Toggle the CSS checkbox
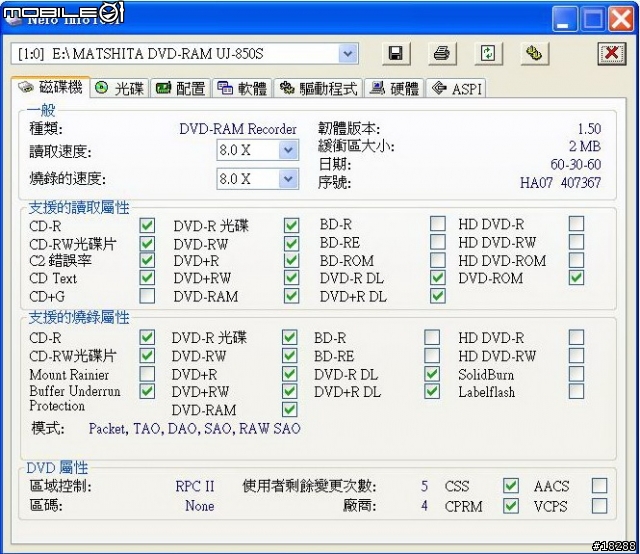Viewport: 640px width, 554px height. (511, 485)
